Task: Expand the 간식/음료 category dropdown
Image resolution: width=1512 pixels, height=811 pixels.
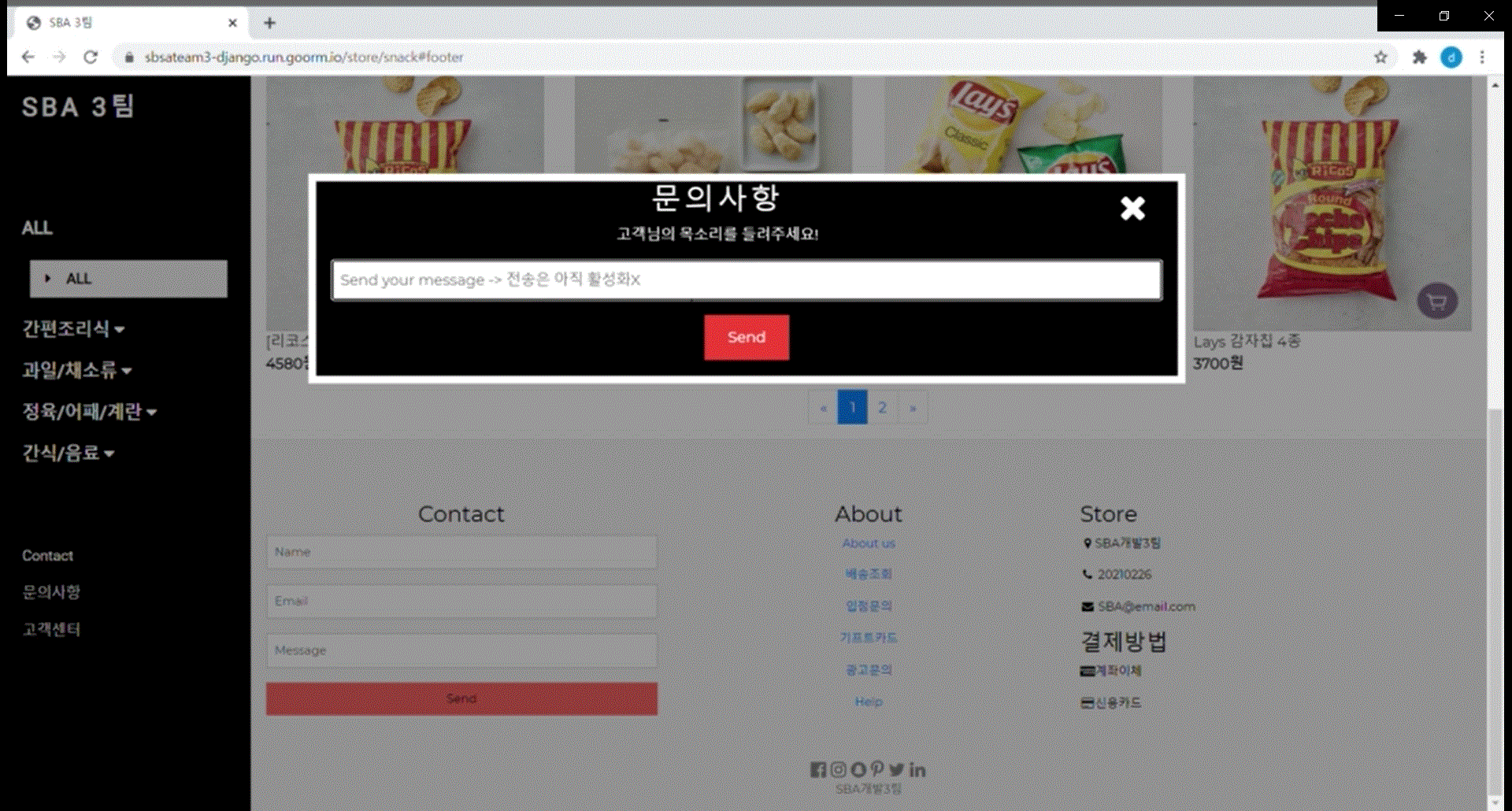Action: click(x=68, y=453)
